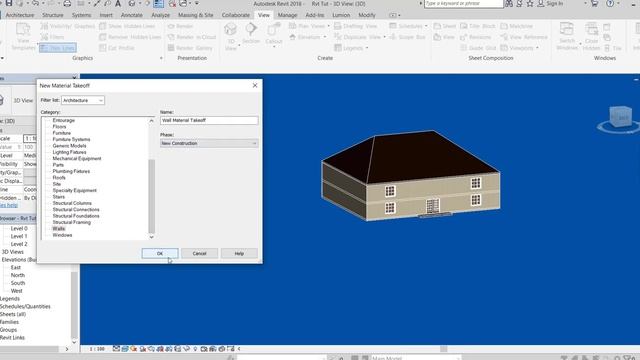
Task: Click Cut Profile in the ribbon
Action: coord(117,48)
